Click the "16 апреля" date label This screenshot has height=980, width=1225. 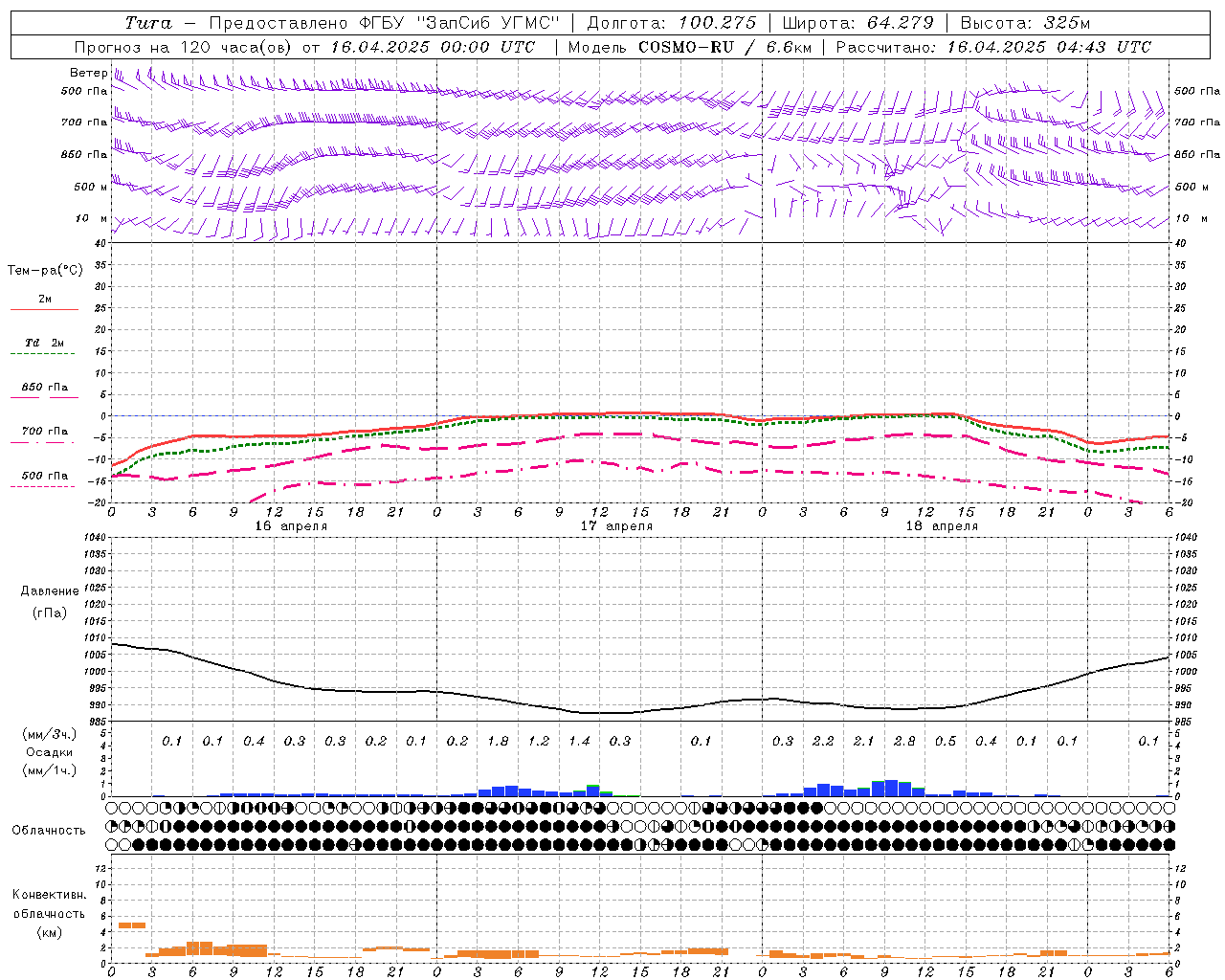pos(291,526)
